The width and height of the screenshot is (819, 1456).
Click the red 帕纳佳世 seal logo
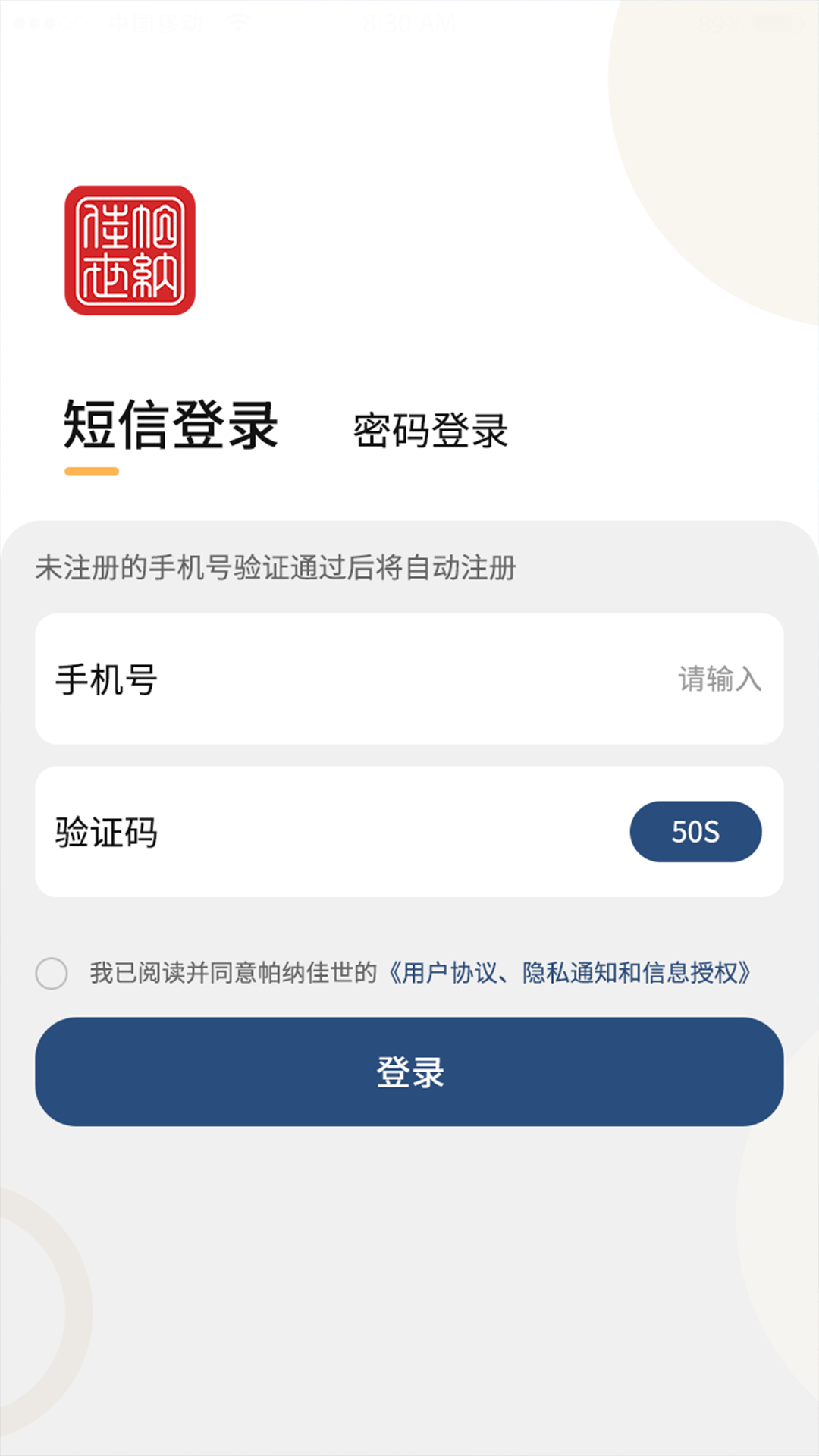click(130, 250)
